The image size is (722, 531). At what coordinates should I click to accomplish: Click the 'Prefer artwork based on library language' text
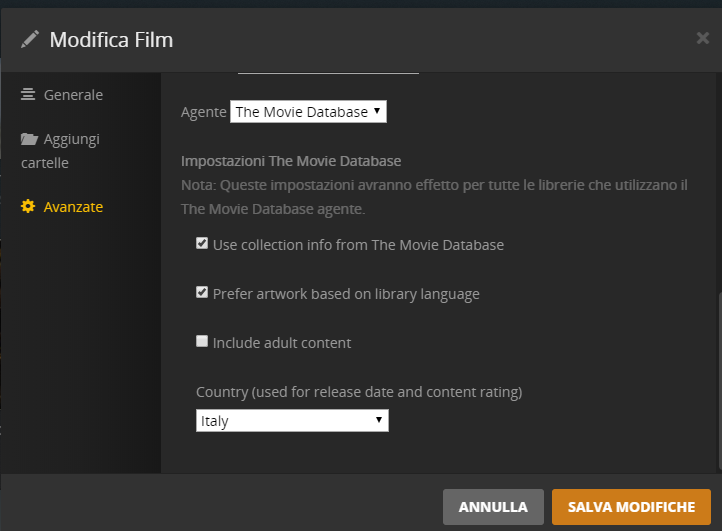[x=346, y=295]
